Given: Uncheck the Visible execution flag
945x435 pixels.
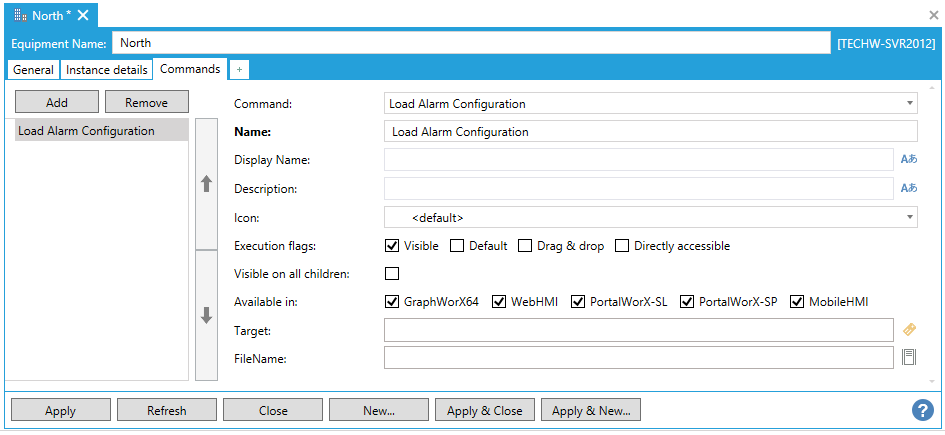Looking at the screenshot, I should pos(392,246).
